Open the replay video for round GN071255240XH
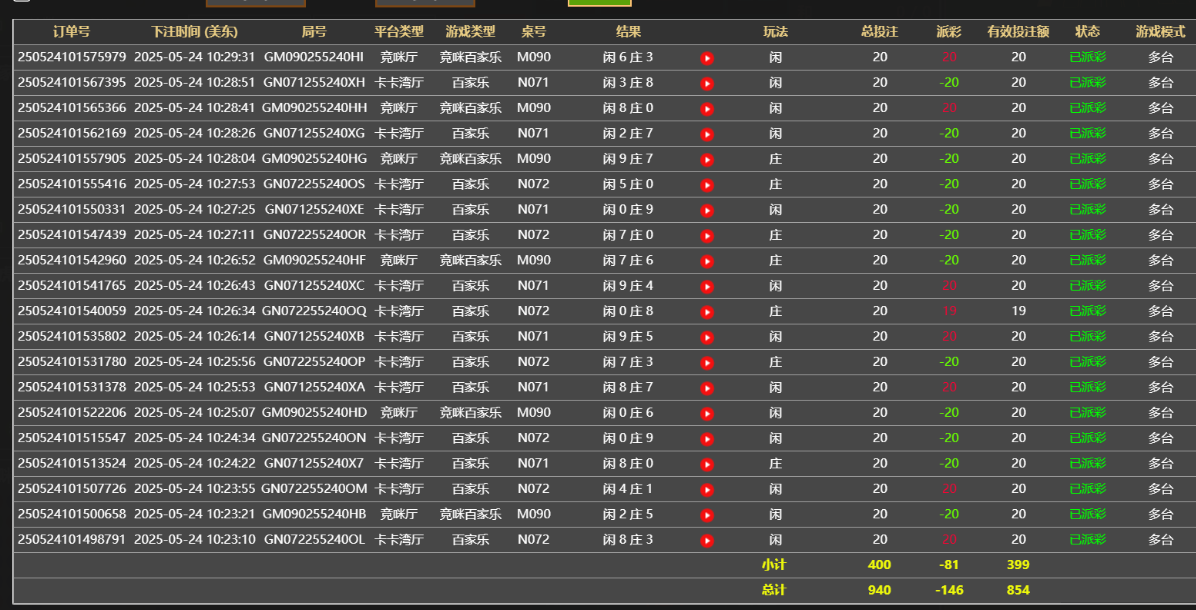This screenshot has height=610, width=1196. (707, 82)
